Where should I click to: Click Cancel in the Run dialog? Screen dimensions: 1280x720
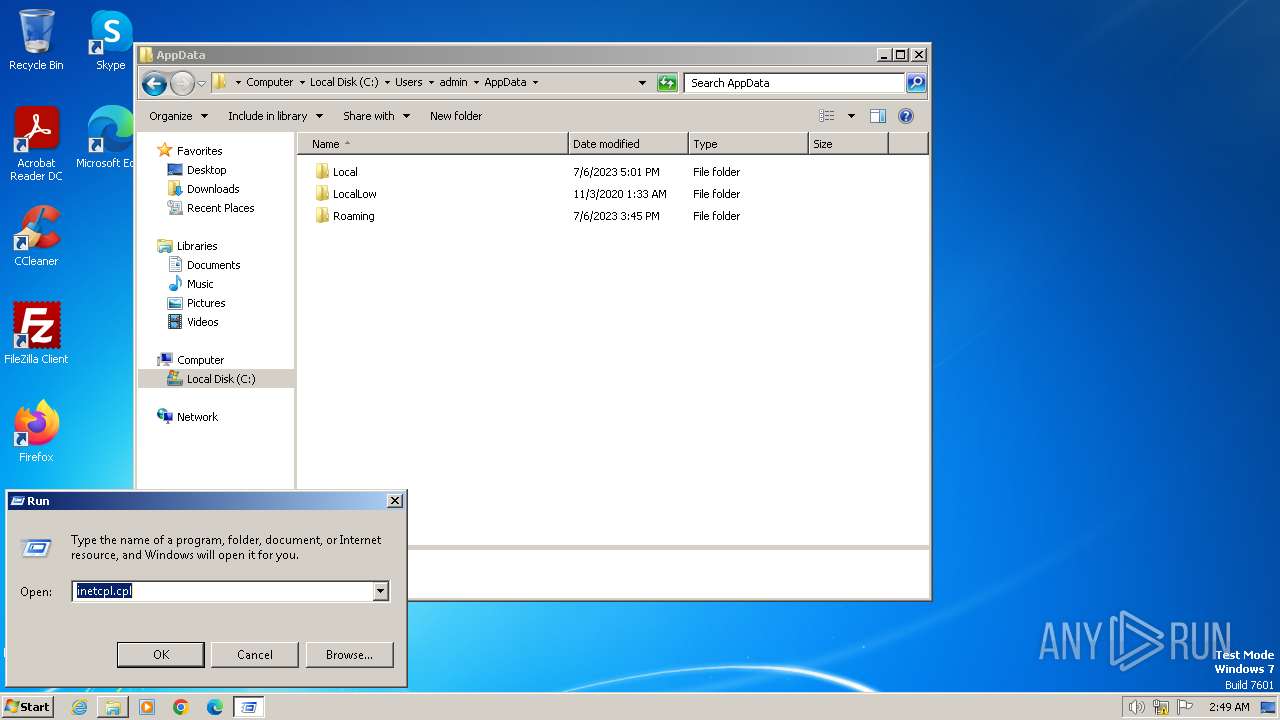coord(255,655)
